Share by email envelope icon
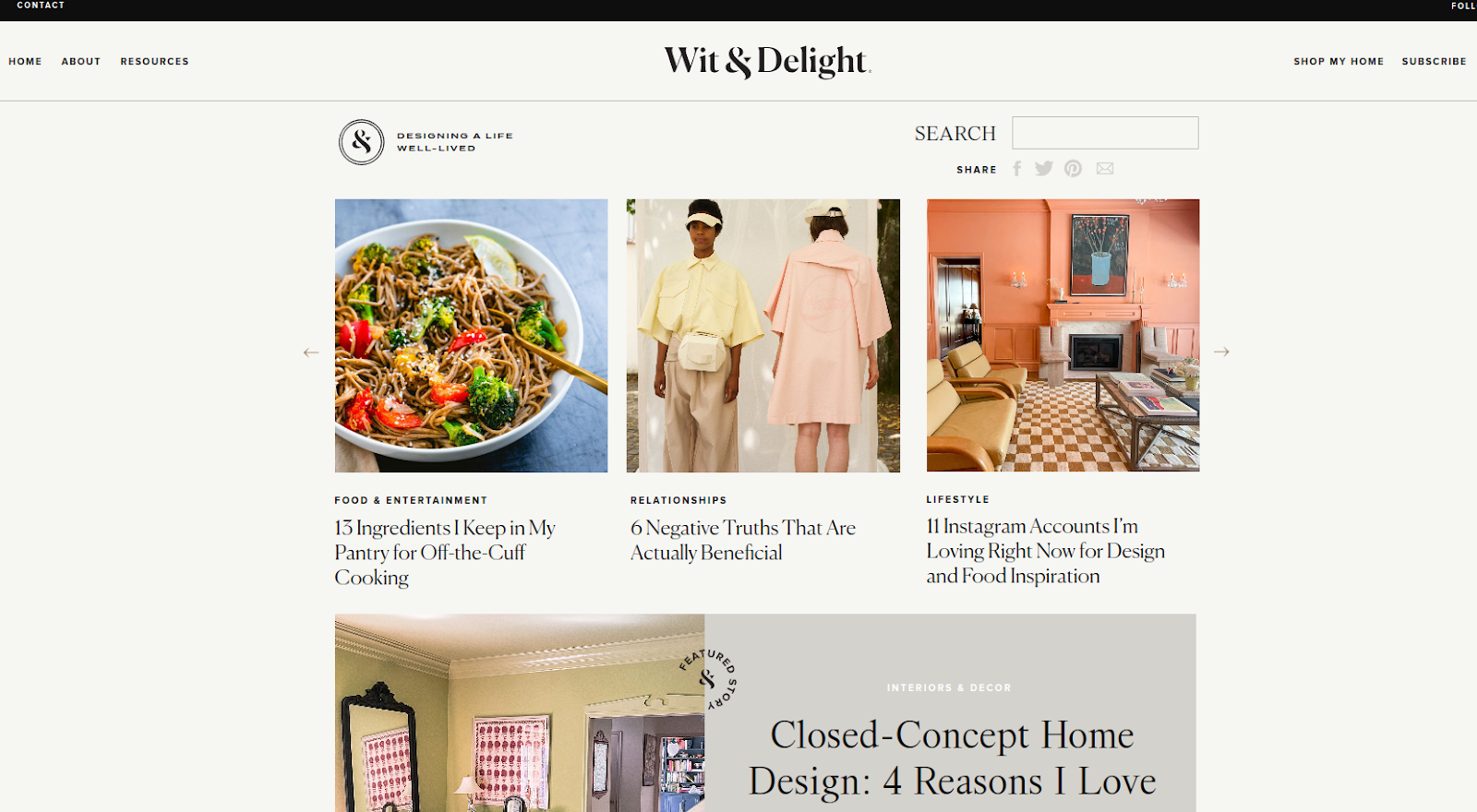1477x812 pixels. [x=1105, y=169]
